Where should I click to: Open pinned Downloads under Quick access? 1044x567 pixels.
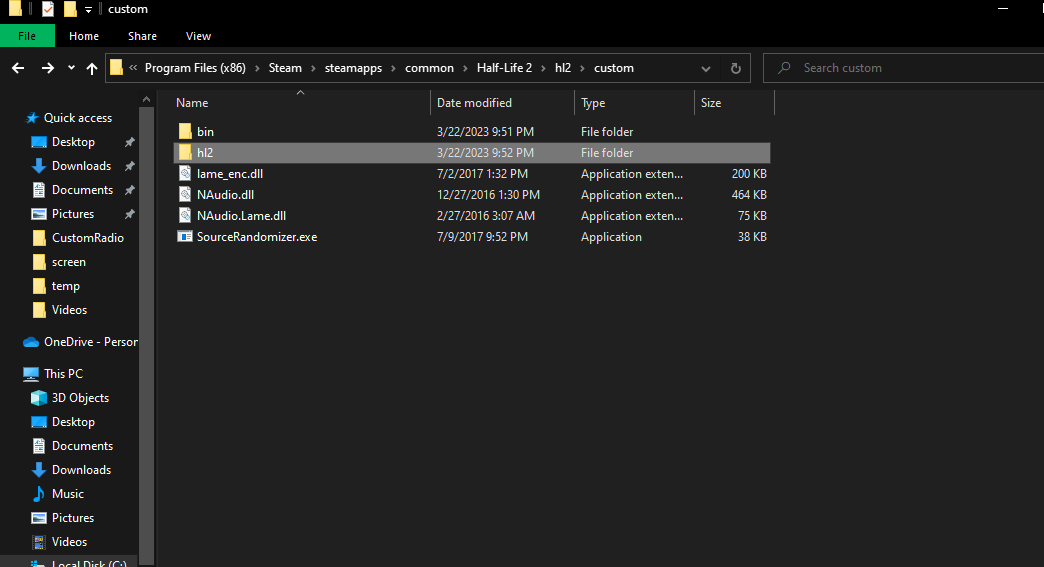click(x=81, y=166)
